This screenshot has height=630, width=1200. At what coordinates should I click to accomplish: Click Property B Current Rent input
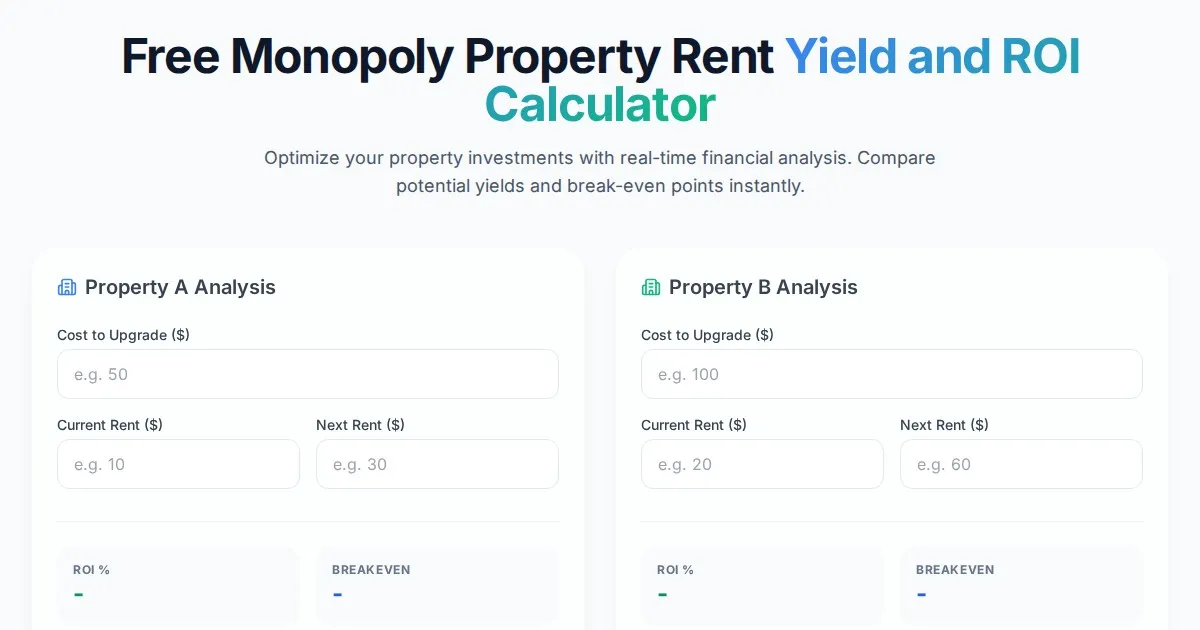point(762,464)
